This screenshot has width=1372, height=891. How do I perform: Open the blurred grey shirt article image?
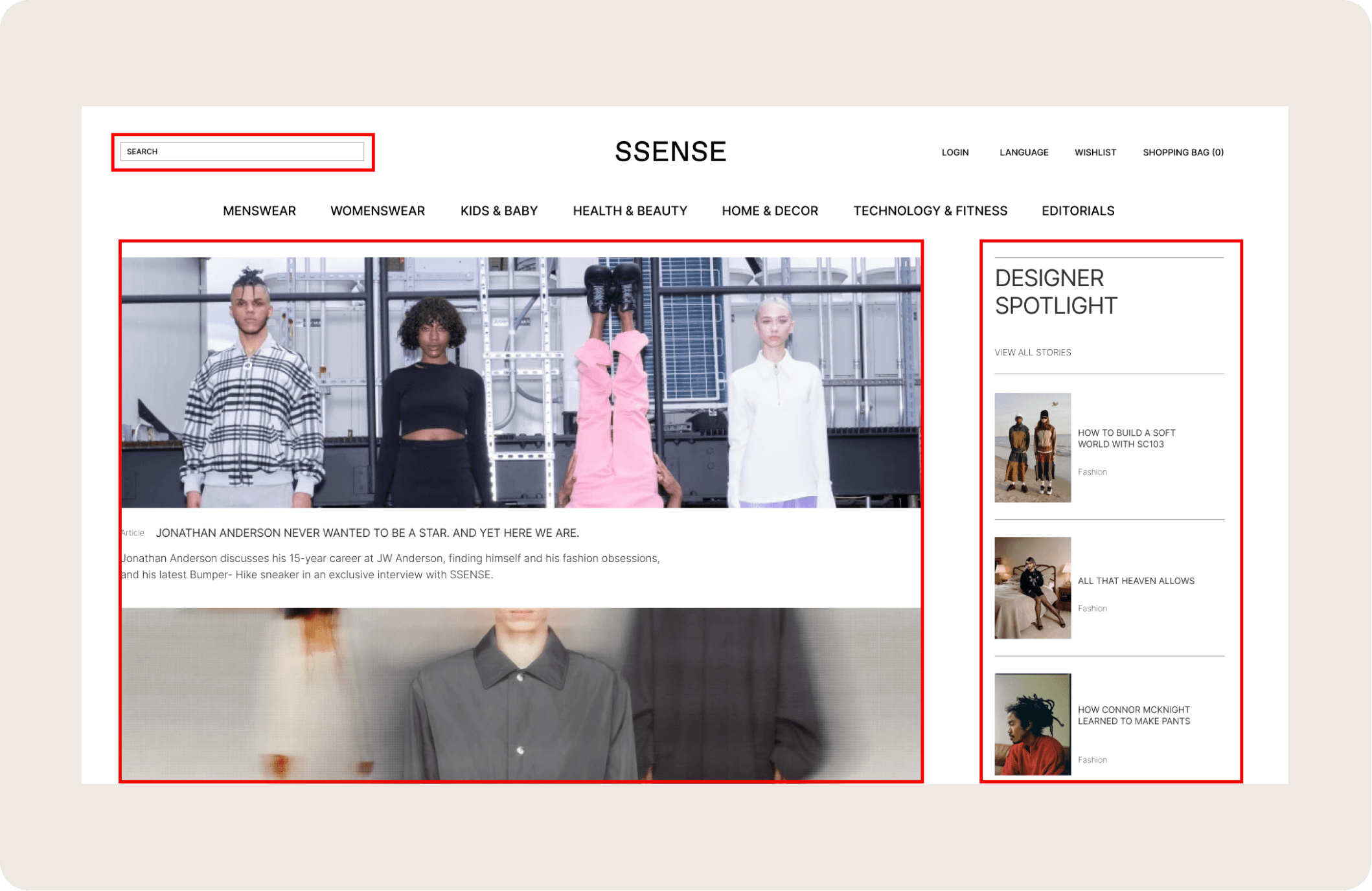(521, 694)
